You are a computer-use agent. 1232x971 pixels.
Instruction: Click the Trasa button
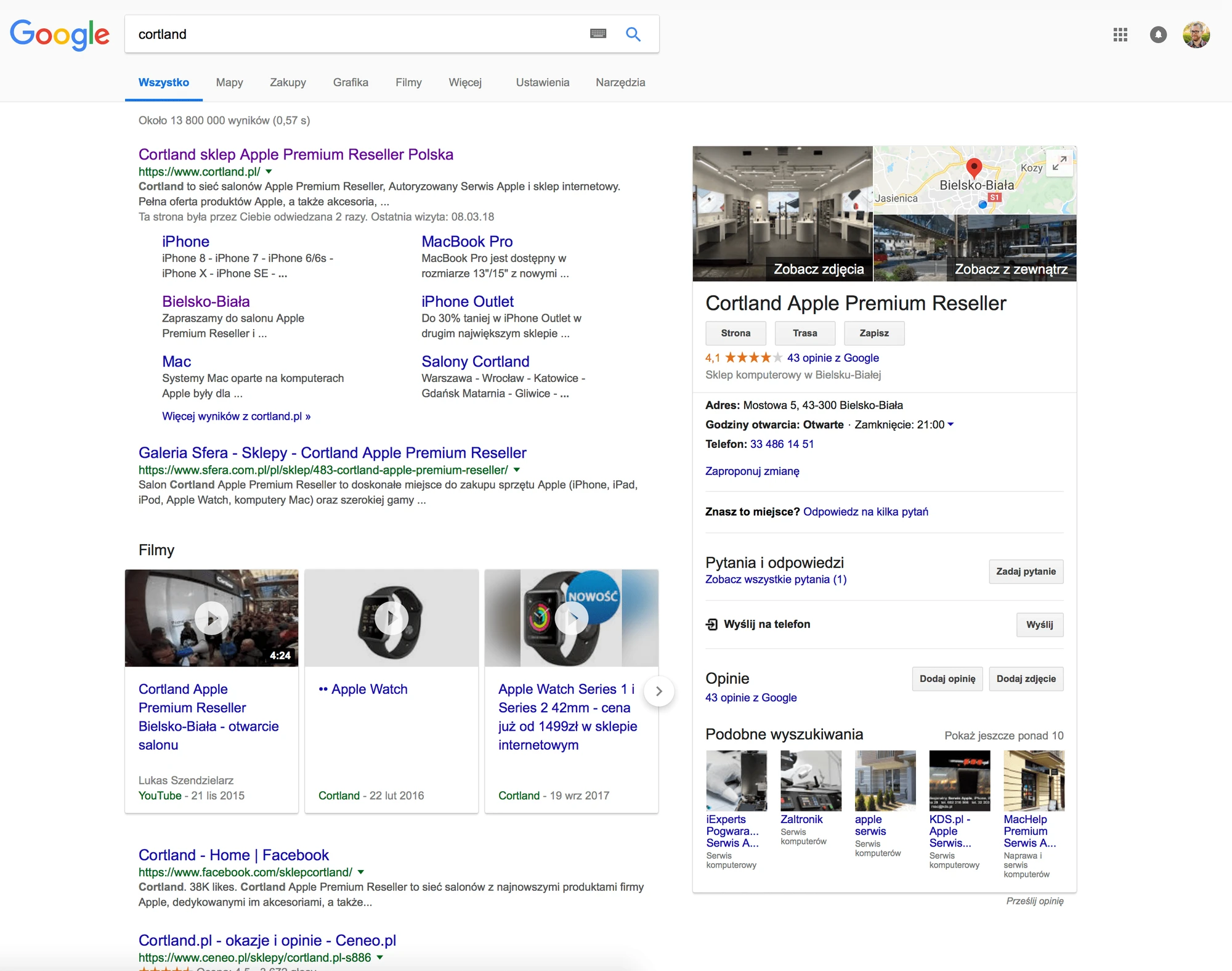[804, 333]
